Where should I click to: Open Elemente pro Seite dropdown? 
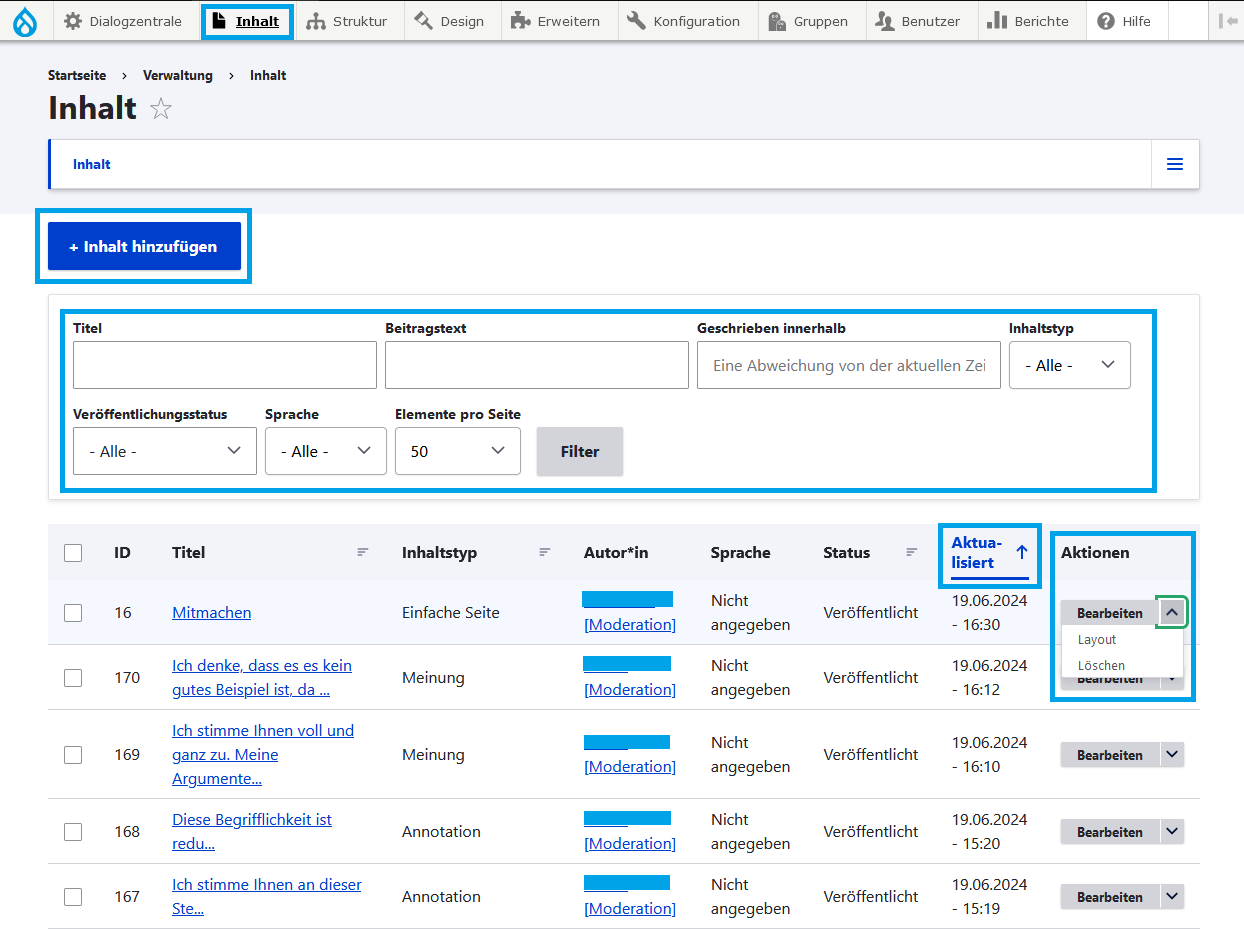coord(458,451)
